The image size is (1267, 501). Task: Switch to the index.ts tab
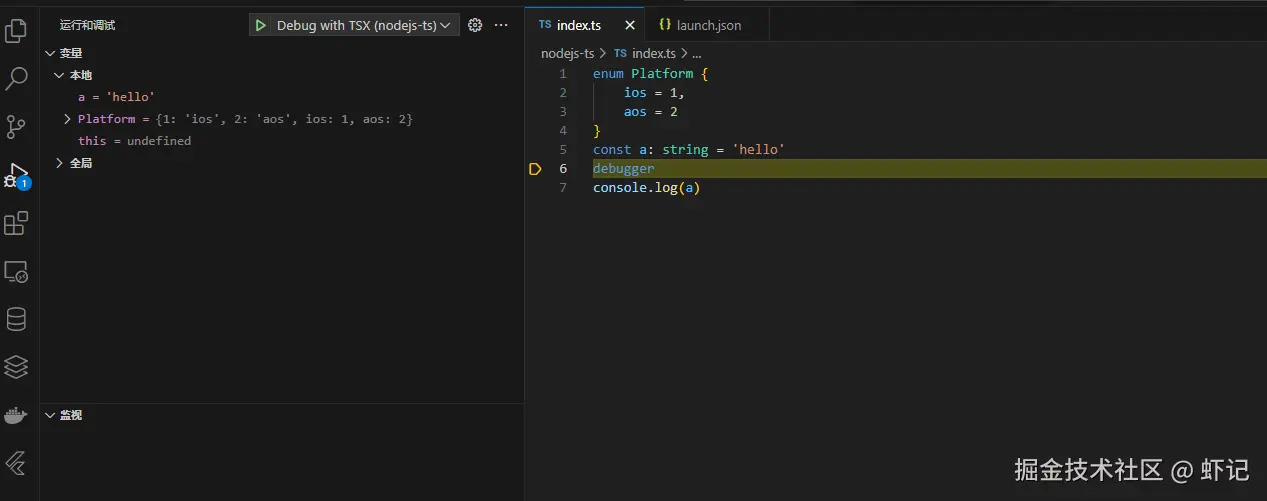tap(579, 25)
